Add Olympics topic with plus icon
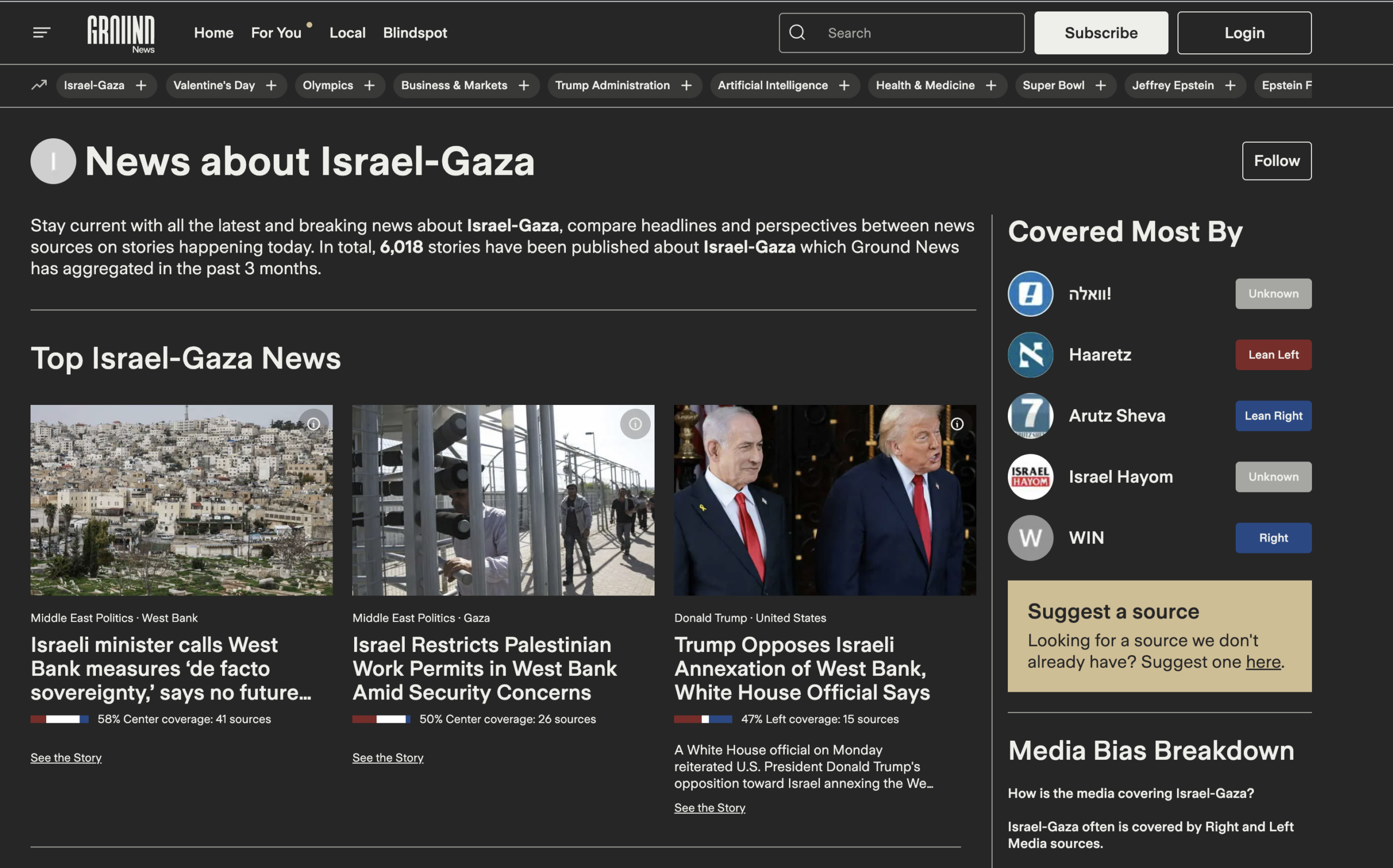The width and height of the screenshot is (1393, 868). [369, 85]
